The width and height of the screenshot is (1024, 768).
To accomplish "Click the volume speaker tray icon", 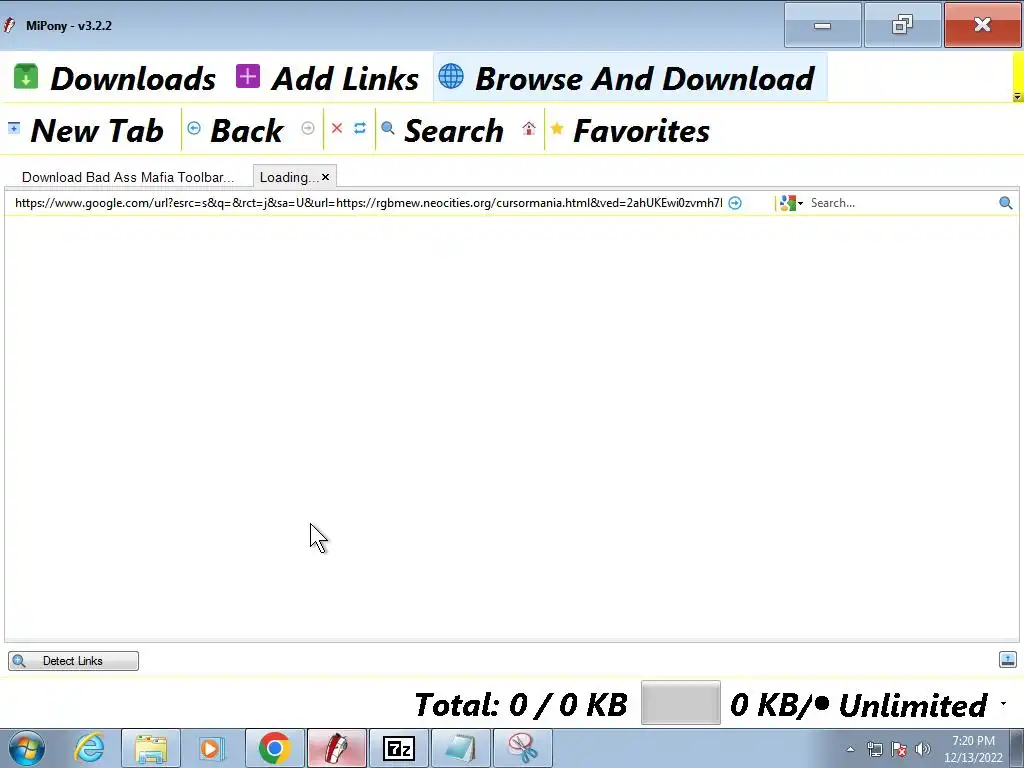I will click(x=923, y=749).
